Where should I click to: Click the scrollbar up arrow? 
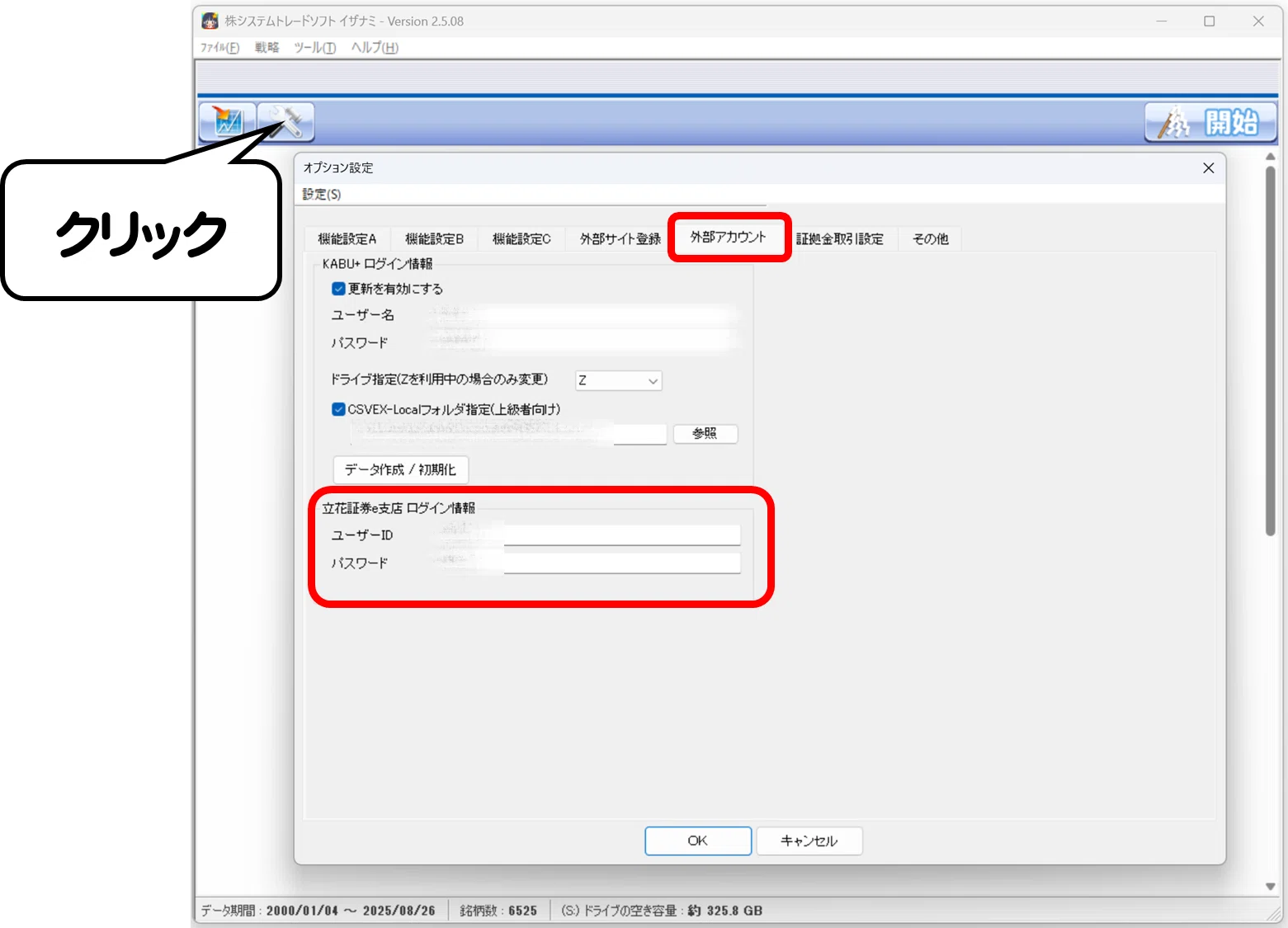point(1271,156)
